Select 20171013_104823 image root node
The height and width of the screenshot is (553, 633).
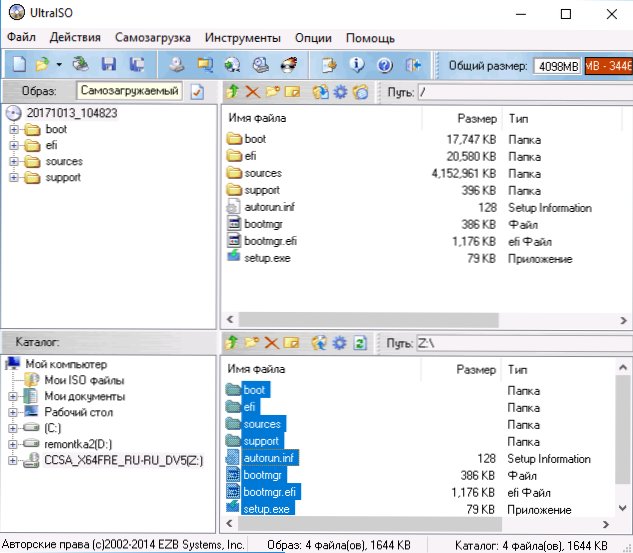point(72,113)
